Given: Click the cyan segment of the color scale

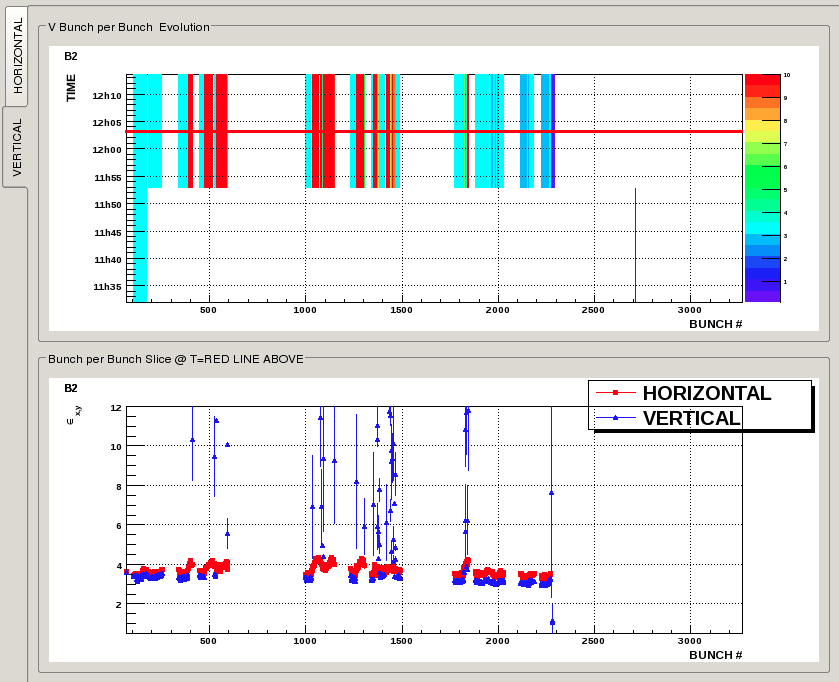Looking at the screenshot, I should tap(762, 228).
